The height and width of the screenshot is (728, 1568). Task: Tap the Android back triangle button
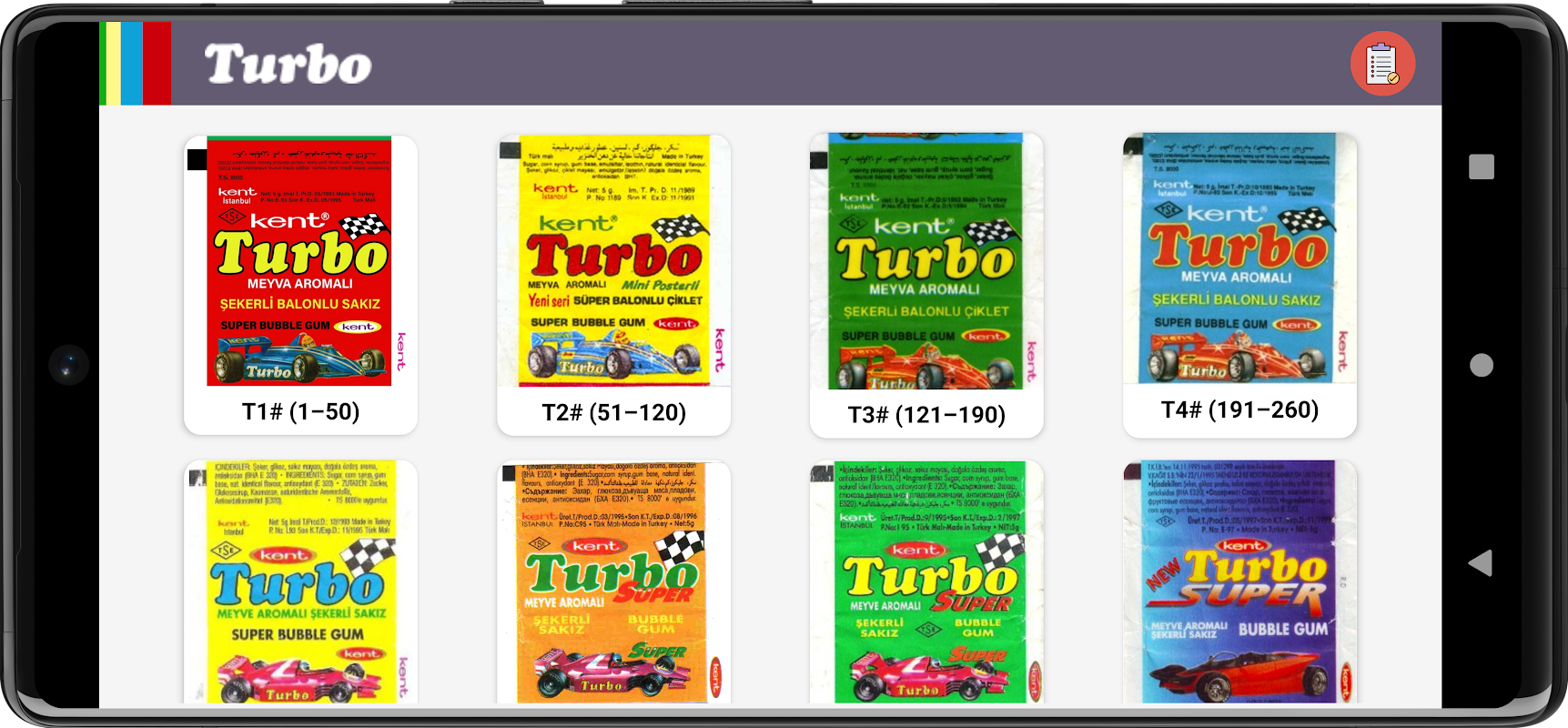tap(1481, 562)
